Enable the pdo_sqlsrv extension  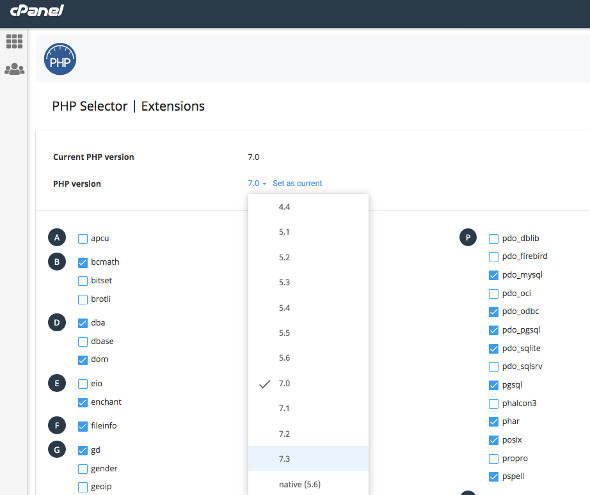(494, 367)
